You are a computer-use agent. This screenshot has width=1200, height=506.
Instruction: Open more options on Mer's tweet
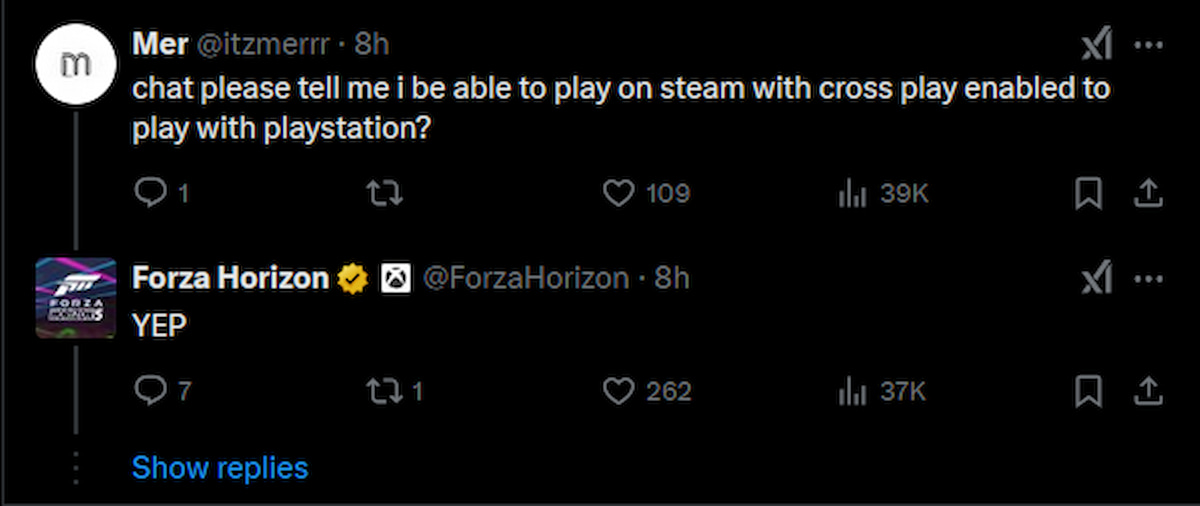(x=1147, y=47)
